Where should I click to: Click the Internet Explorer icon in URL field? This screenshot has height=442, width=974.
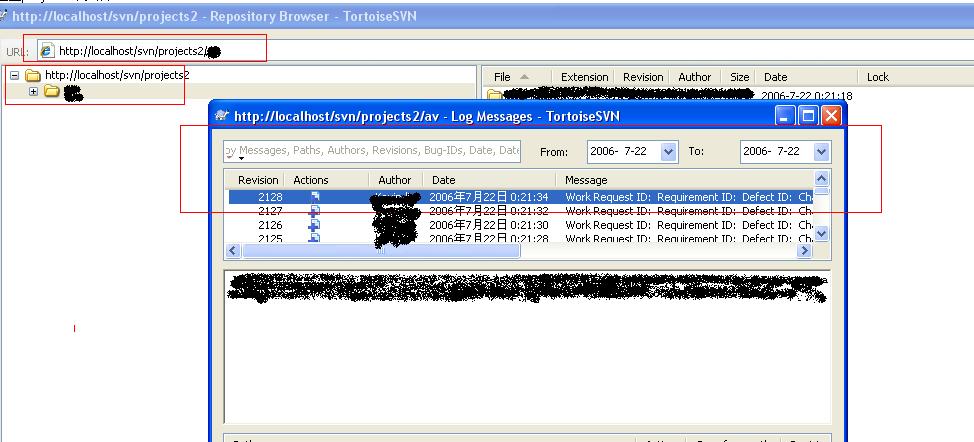click(x=47, y=51)
